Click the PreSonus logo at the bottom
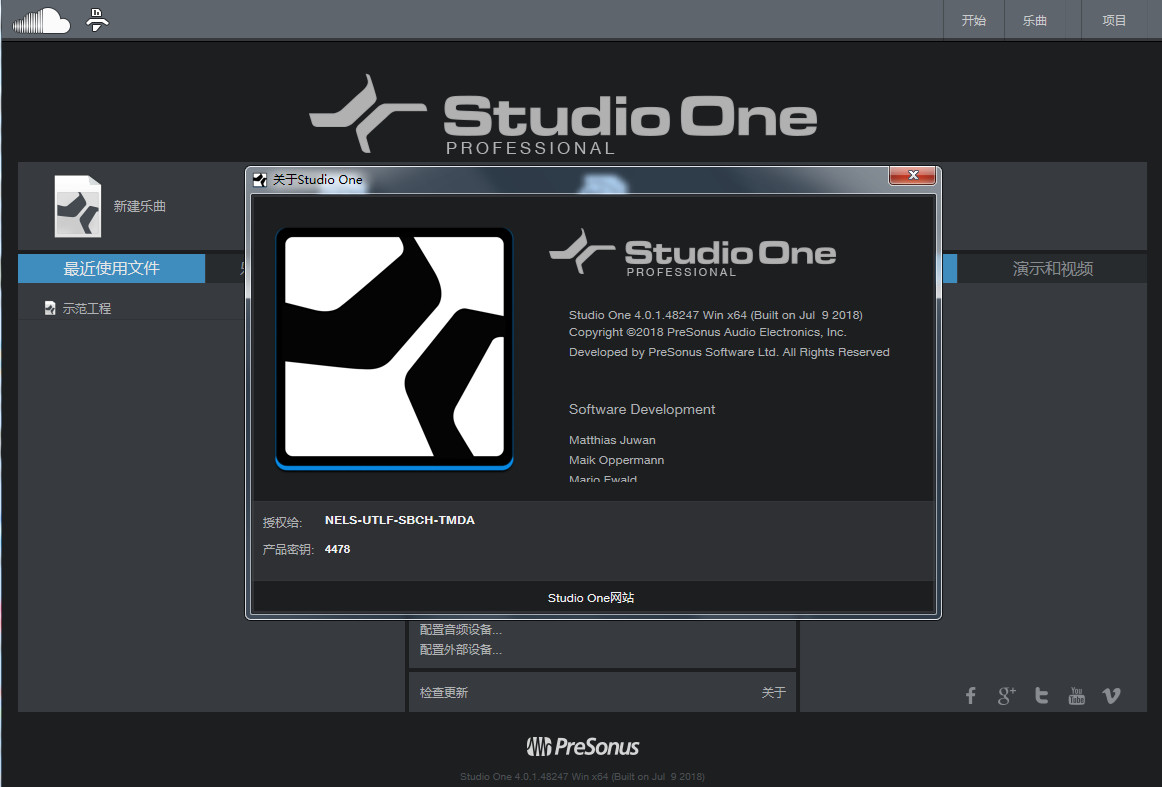The height and width of the screenshot is (787, 1162). click(582, 747)
